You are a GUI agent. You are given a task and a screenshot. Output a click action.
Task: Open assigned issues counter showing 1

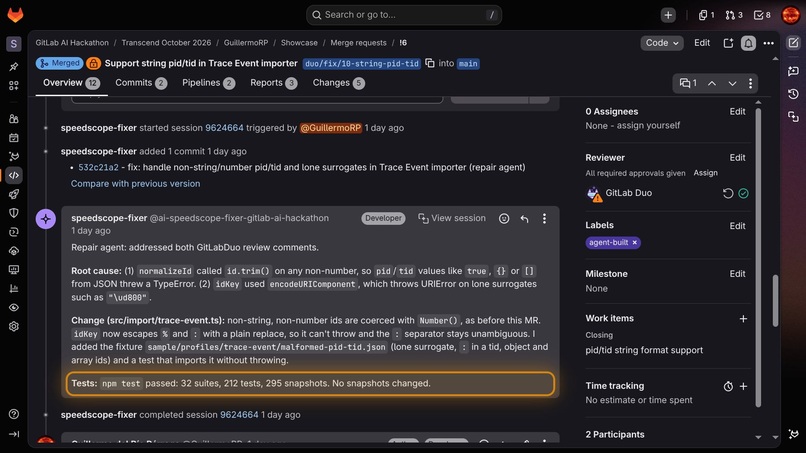tap(706, 15)
